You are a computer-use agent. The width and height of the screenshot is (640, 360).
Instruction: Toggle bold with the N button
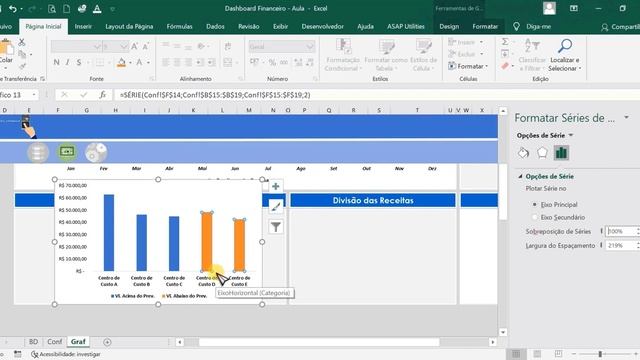pos(56,62)
